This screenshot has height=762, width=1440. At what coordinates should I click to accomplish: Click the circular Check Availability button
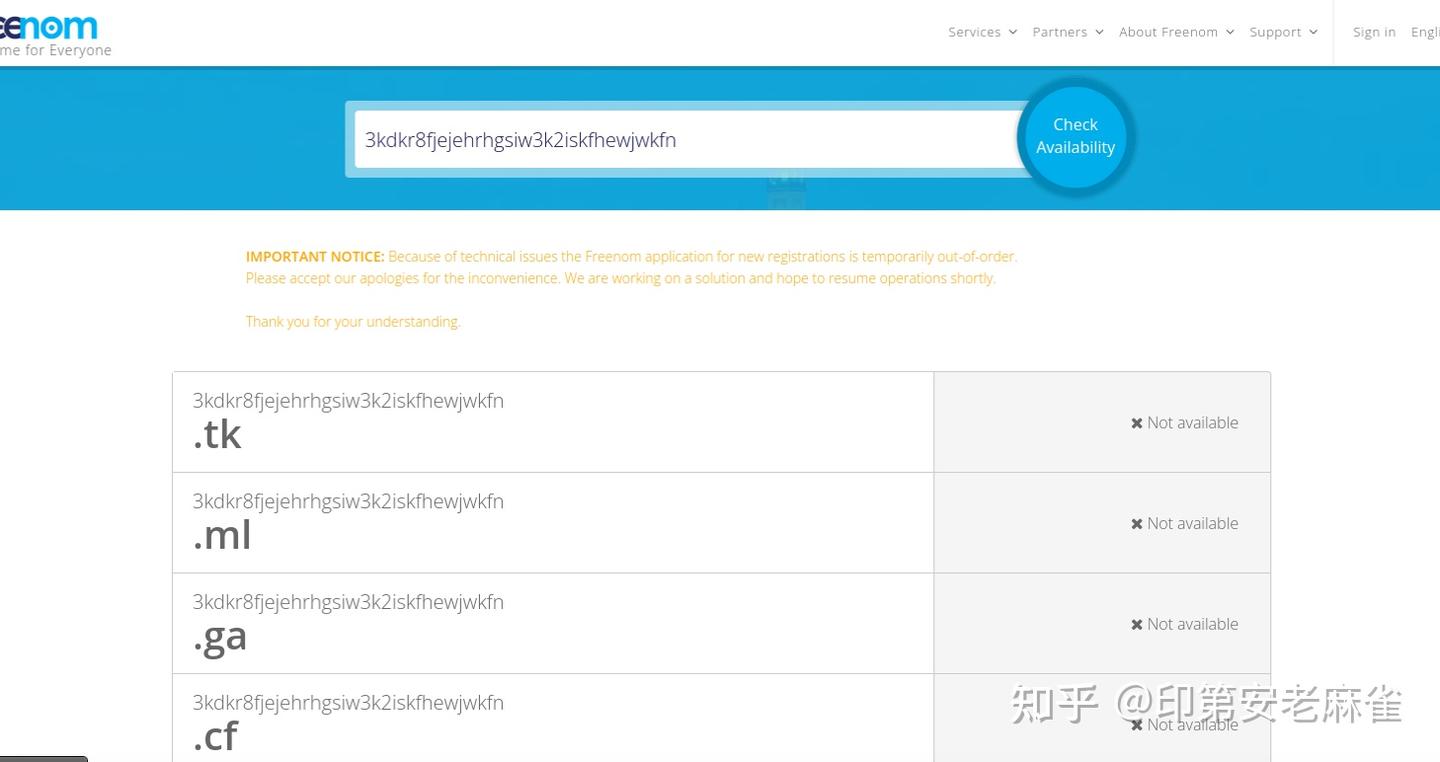[x=1074, y=136]
